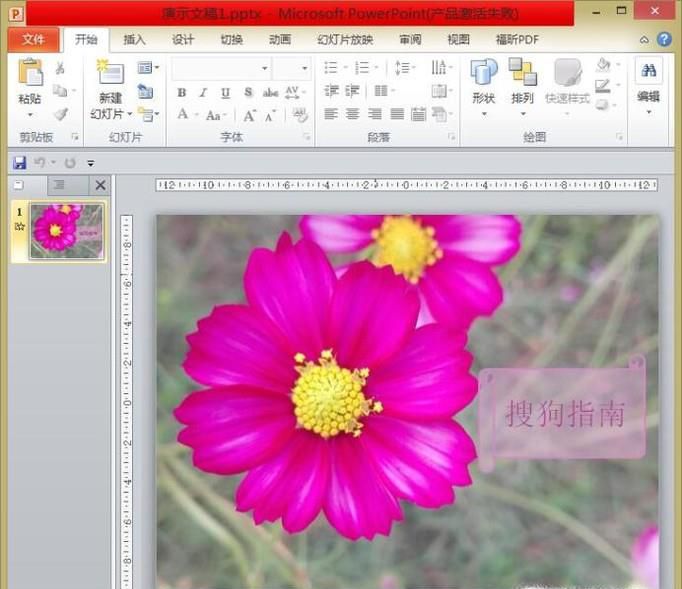
Task: Open the Customize Quick Access Toolbar dropdown
Action: (91, 163)
